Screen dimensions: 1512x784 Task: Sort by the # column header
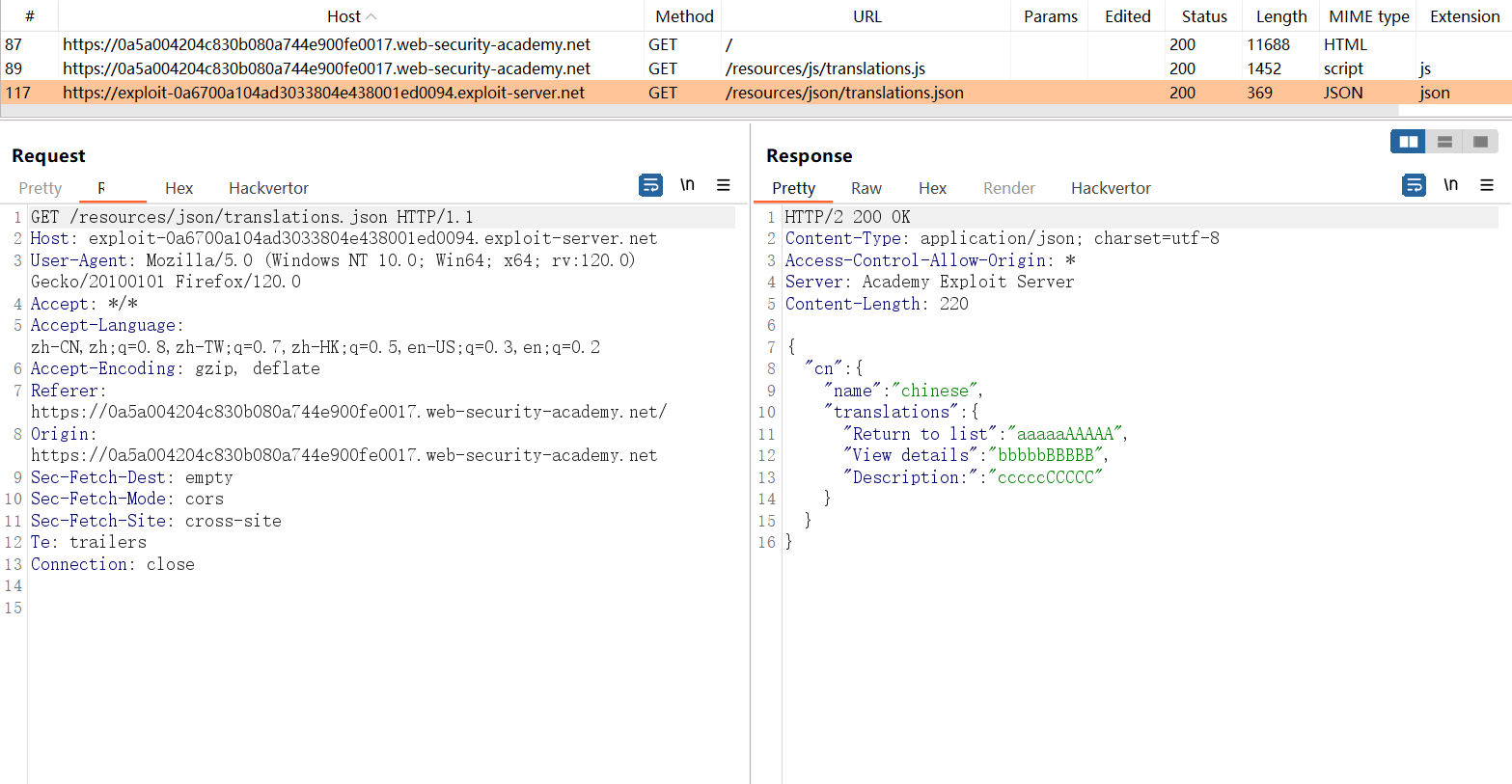29,16
